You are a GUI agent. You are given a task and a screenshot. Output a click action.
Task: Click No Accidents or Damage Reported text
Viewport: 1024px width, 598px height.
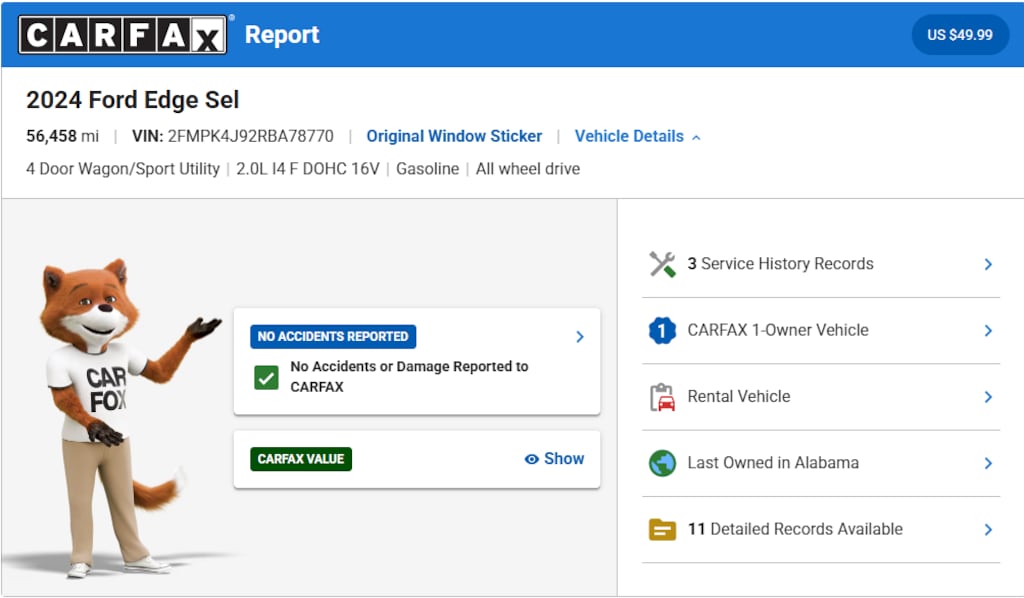point(409,377)
